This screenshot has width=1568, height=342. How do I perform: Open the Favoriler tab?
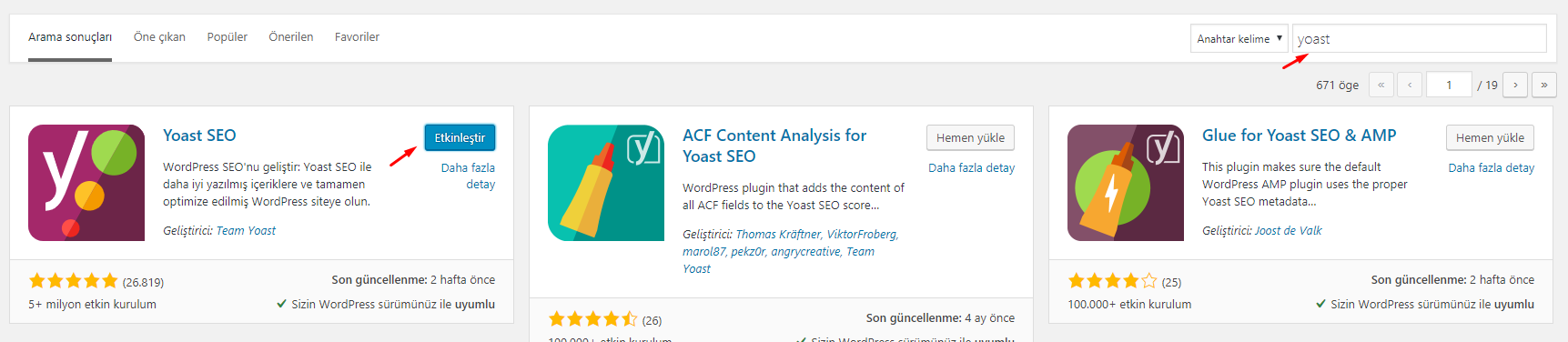point(357,37)
